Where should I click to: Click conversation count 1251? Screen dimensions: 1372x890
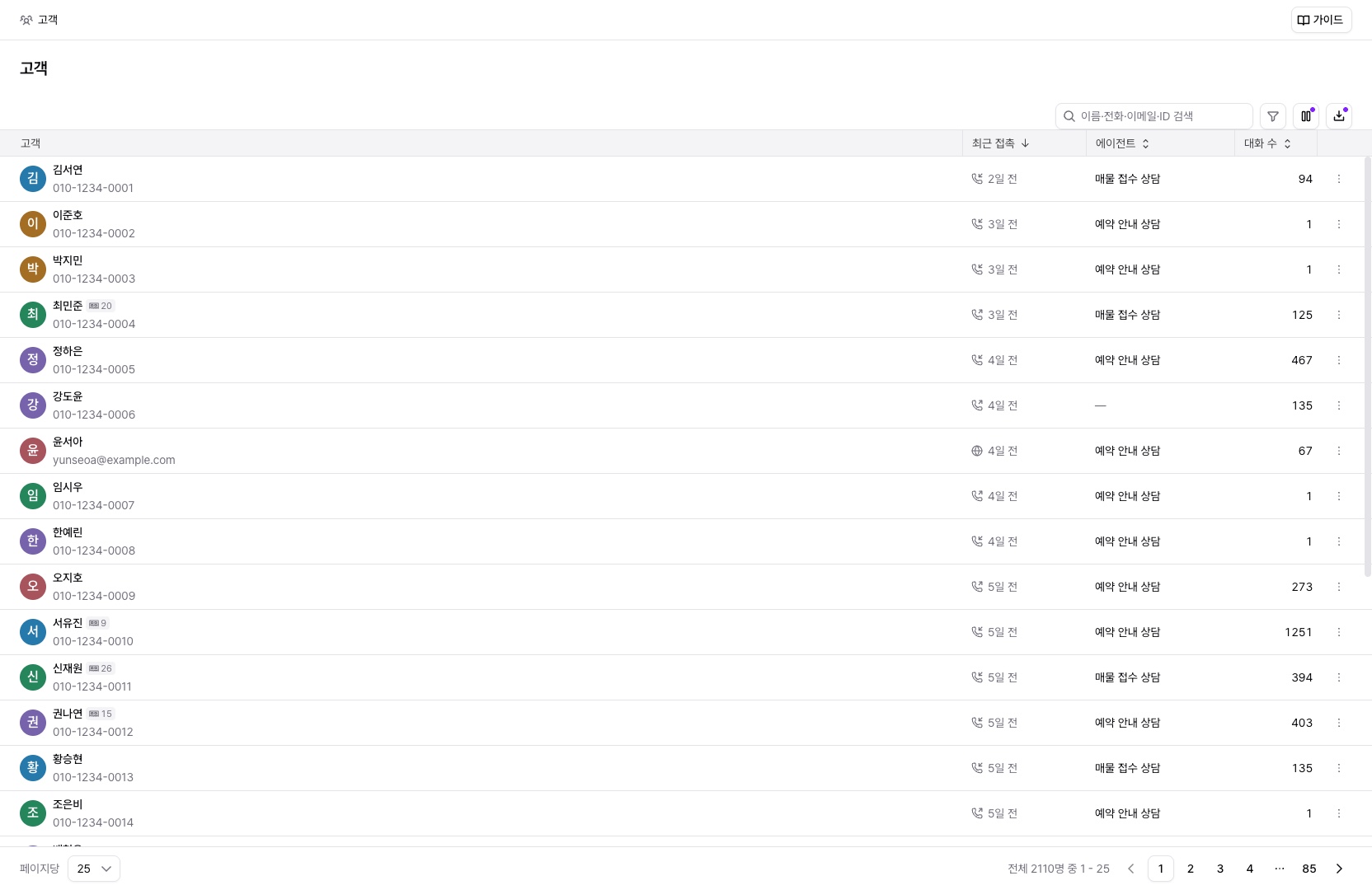(x=1299, y=632)
